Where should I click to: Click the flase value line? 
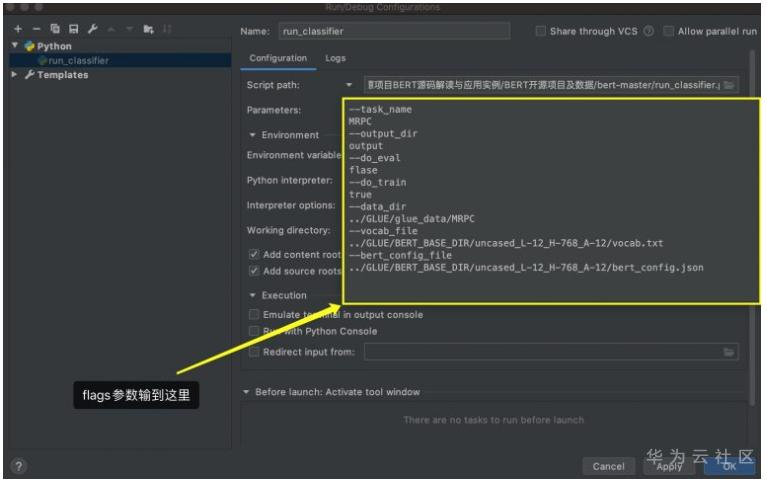pyautogui.click(x=363, y=170)
